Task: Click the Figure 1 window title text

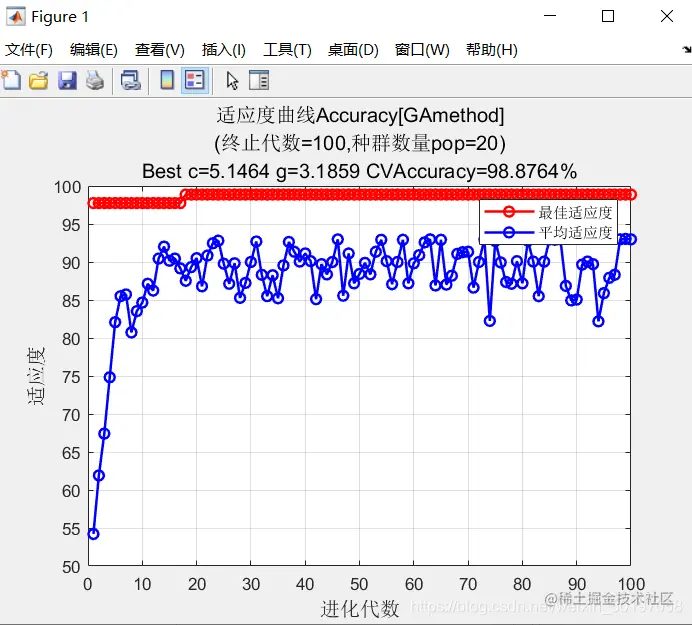Action: (x=60, y=17)
